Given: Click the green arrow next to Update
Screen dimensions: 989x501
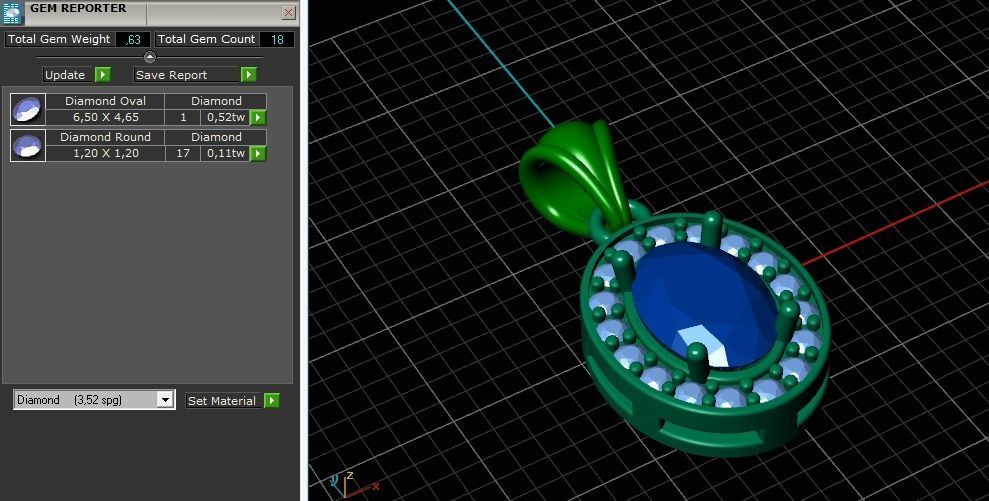Looking at the screenshot, I should pyautogui.click(x=103, y=74).
